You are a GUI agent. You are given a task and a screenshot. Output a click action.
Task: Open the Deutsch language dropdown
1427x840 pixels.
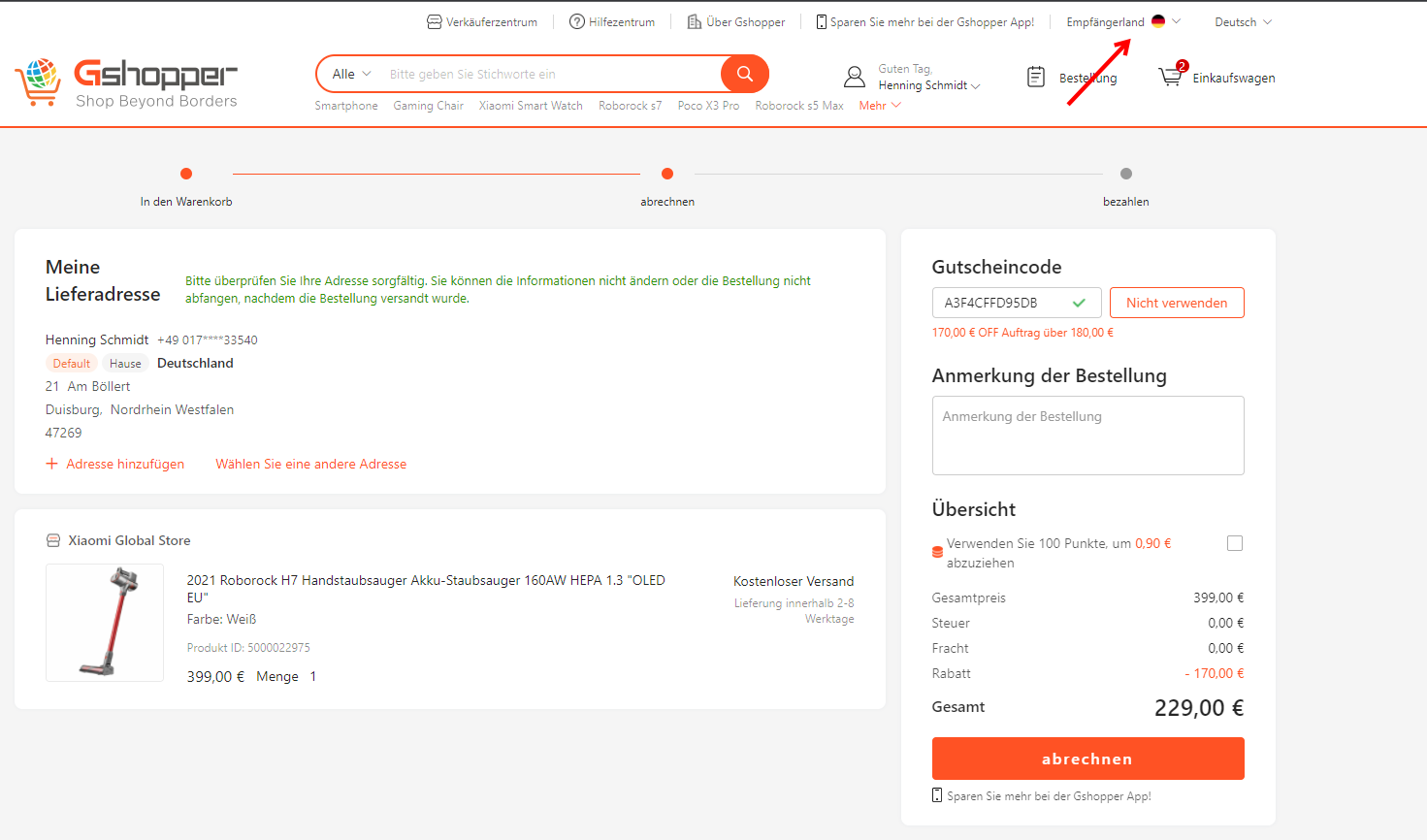1243,21
